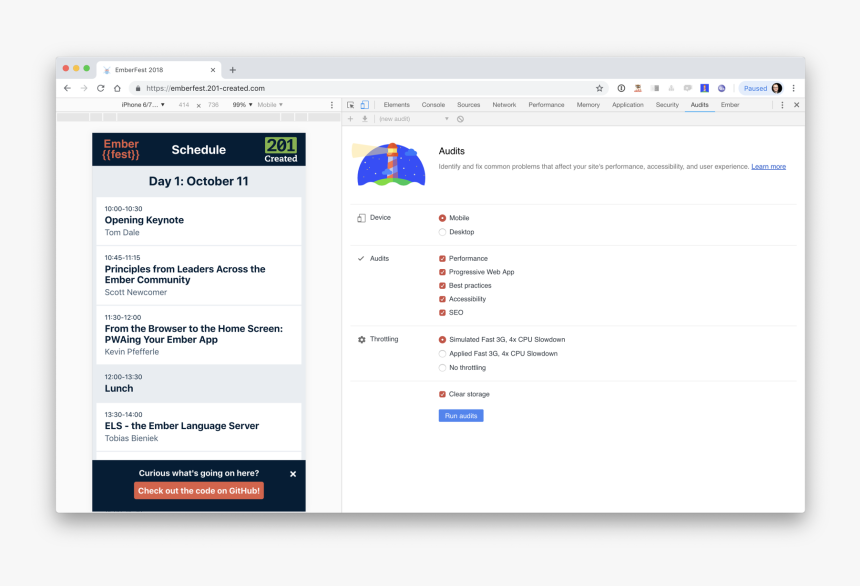Open device toolbar more options dots
Image resolution: width=860 pixels, height=586 pixels.
pos(331,105)
